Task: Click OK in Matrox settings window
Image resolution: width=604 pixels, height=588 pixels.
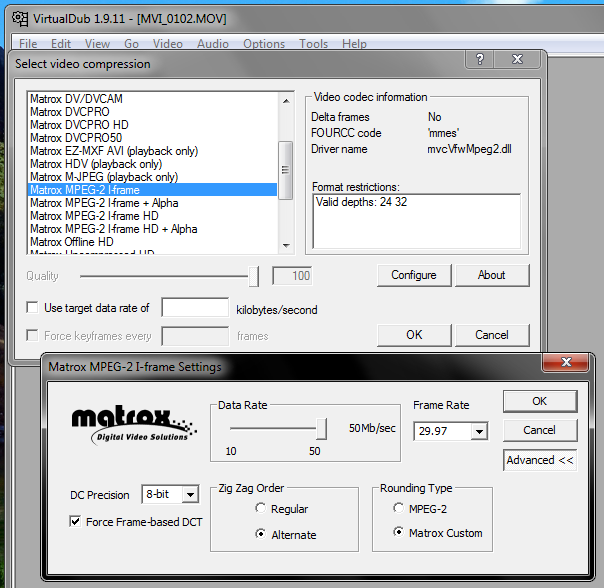Action: pyautogui.click(x=540, y=401)
